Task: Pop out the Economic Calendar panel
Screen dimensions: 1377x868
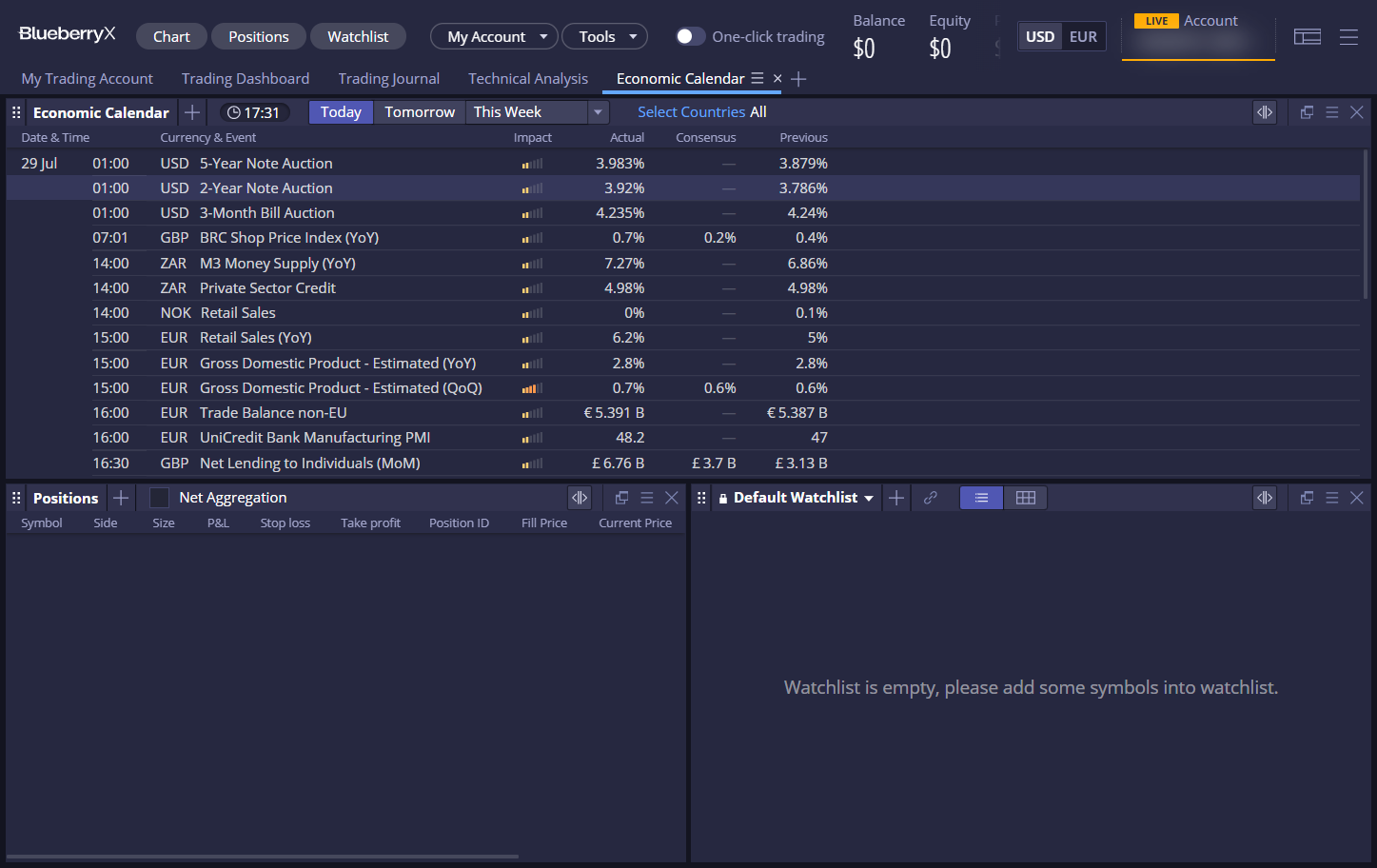Action: pos(1307,112)
